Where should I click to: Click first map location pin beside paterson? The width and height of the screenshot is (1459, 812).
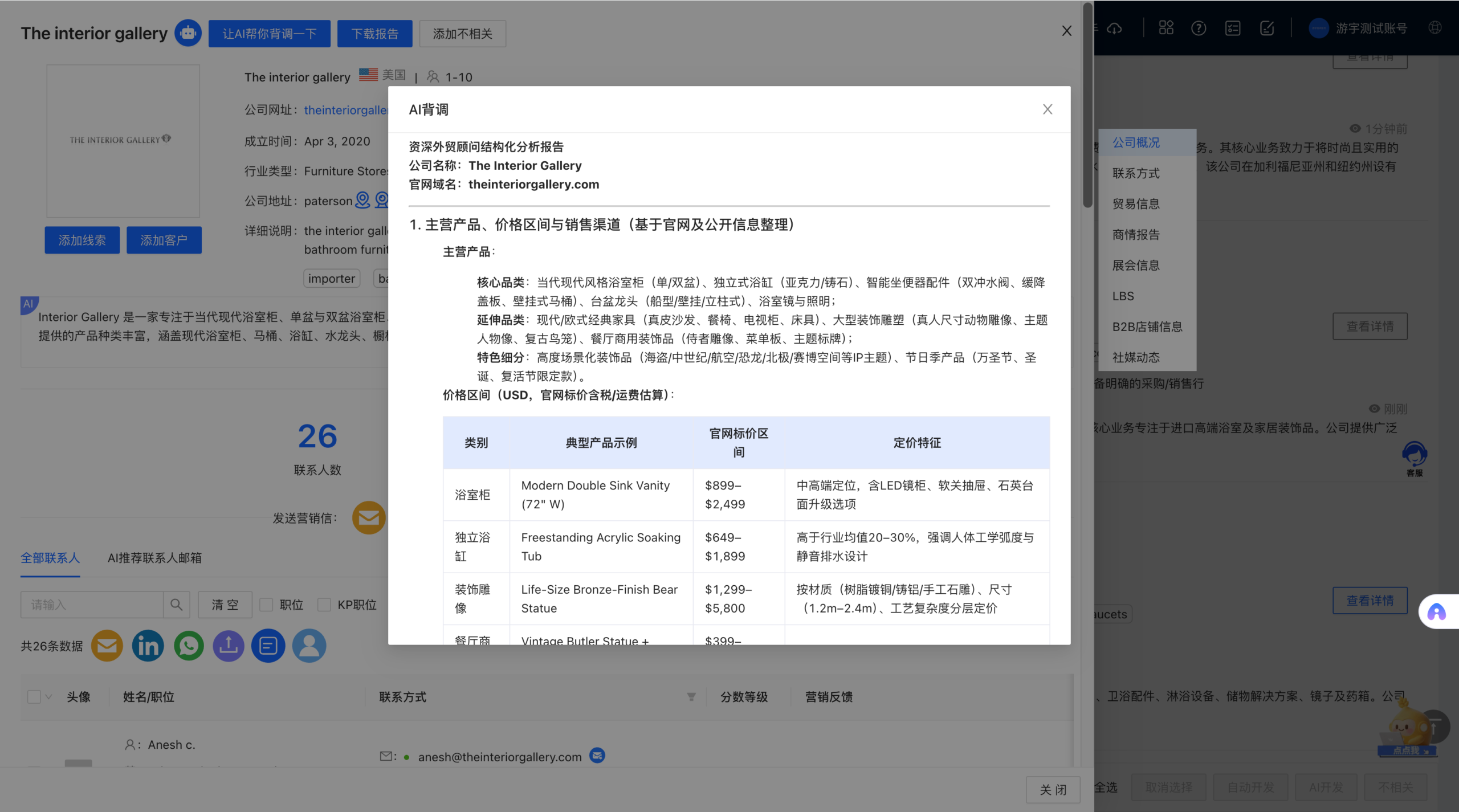click(x=362, y=200)
